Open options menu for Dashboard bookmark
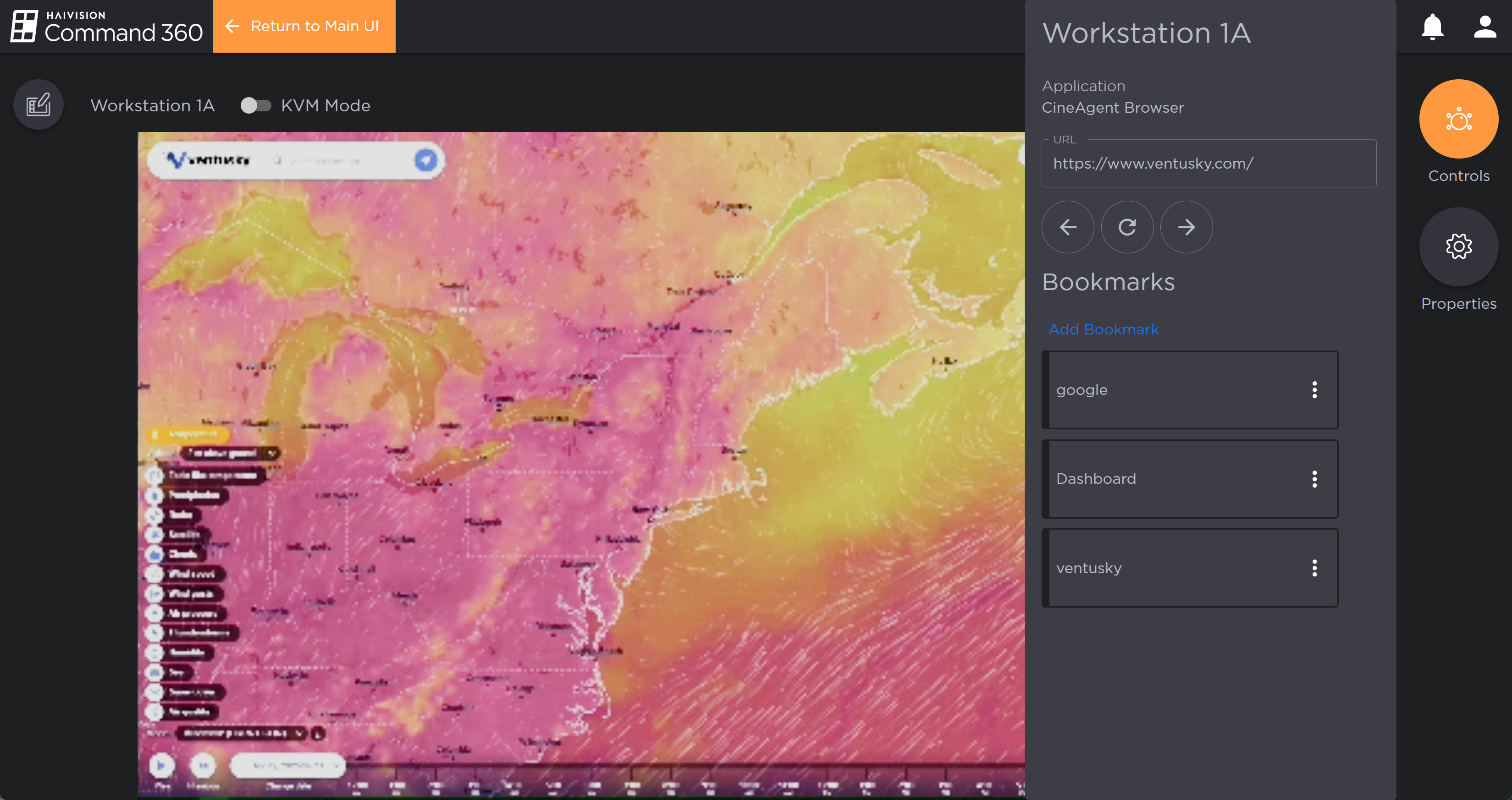Viewport: 1512px width, 800px height. click(x=1314, y=479)
